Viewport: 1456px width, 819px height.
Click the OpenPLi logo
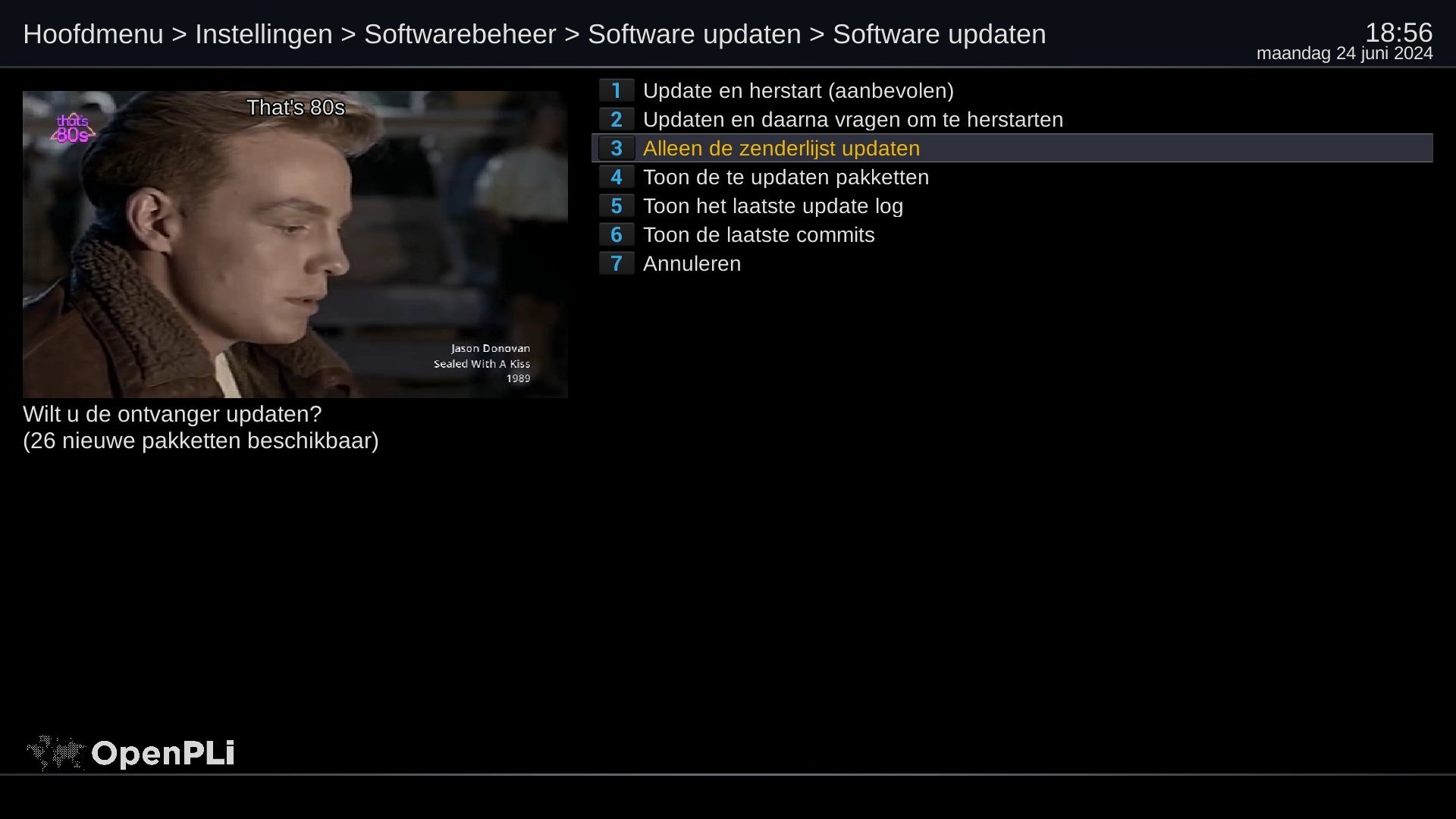point(130,753)
